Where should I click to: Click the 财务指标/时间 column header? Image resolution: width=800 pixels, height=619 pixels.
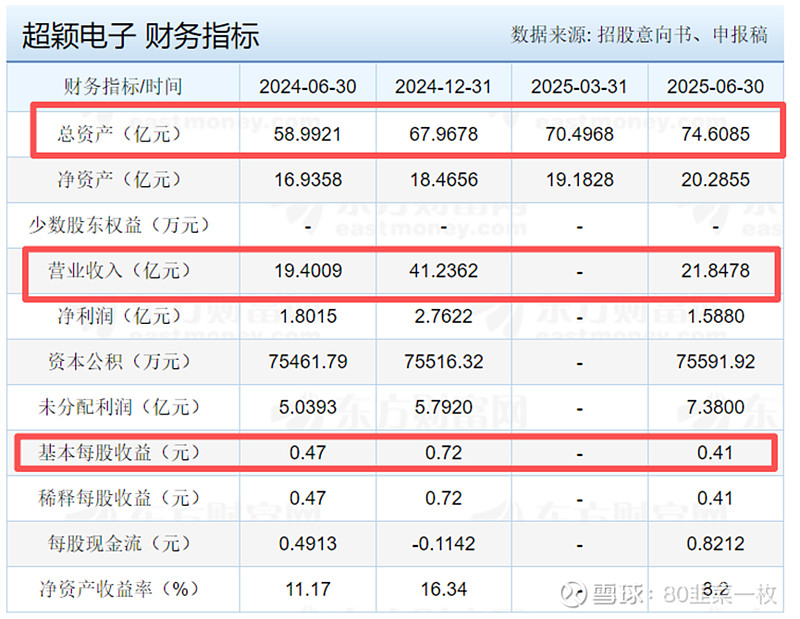[123, 86]
